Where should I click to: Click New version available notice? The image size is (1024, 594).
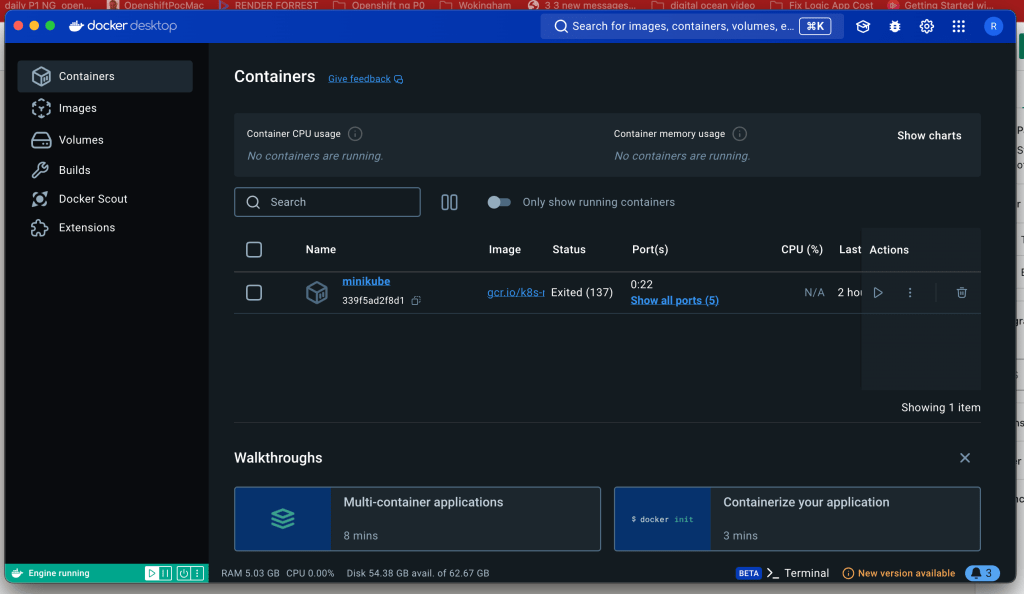click(x=899, y=573)
